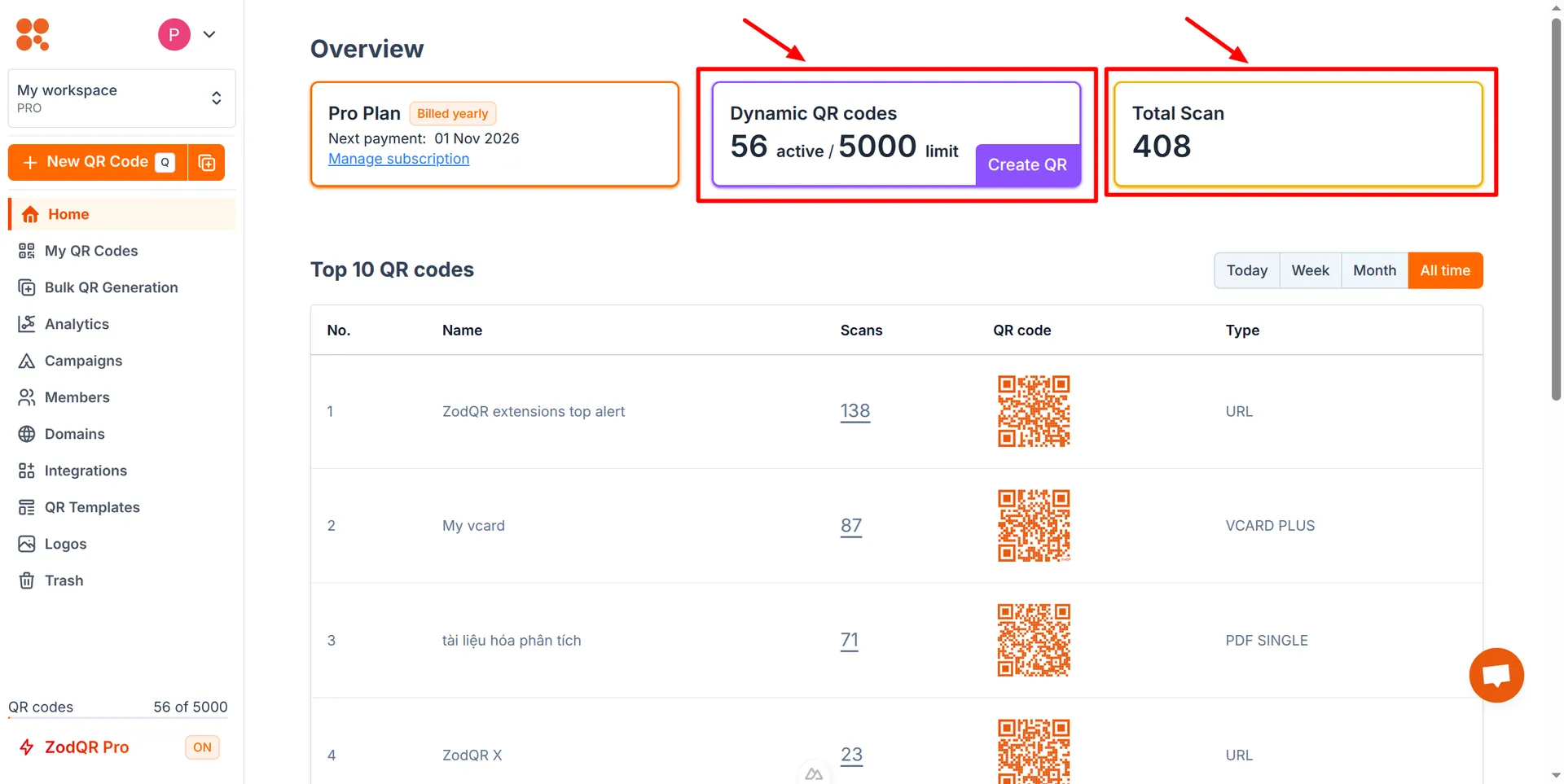This screenshot has height=784, width=1564.
Task: Toggle the ZodQR Pro ON switch
Action: click(202, 747)
